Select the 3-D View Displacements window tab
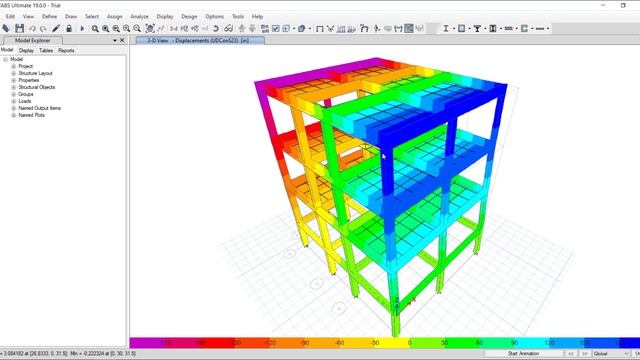This screenshot has width=640, height=360. 200,40
